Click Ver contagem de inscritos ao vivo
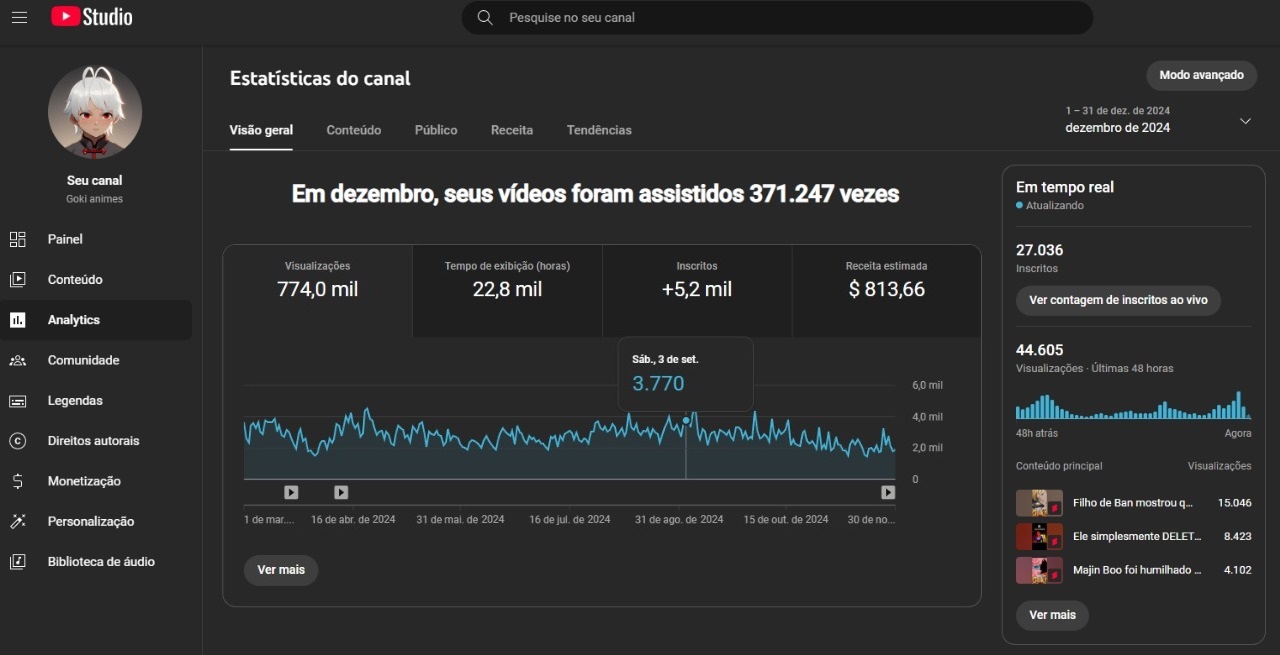The image size is (1280, 655). pos(1118,300)
